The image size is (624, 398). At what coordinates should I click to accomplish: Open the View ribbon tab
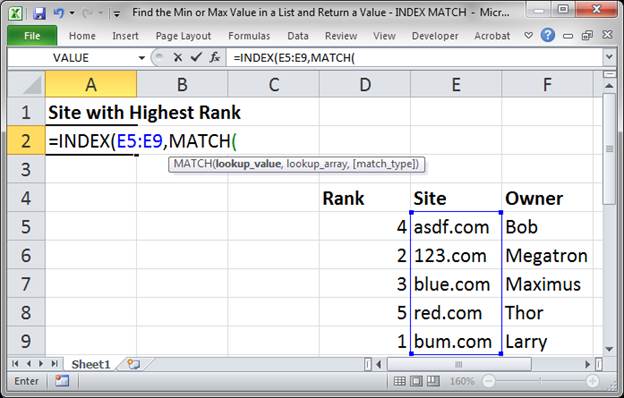click(384, 36)
